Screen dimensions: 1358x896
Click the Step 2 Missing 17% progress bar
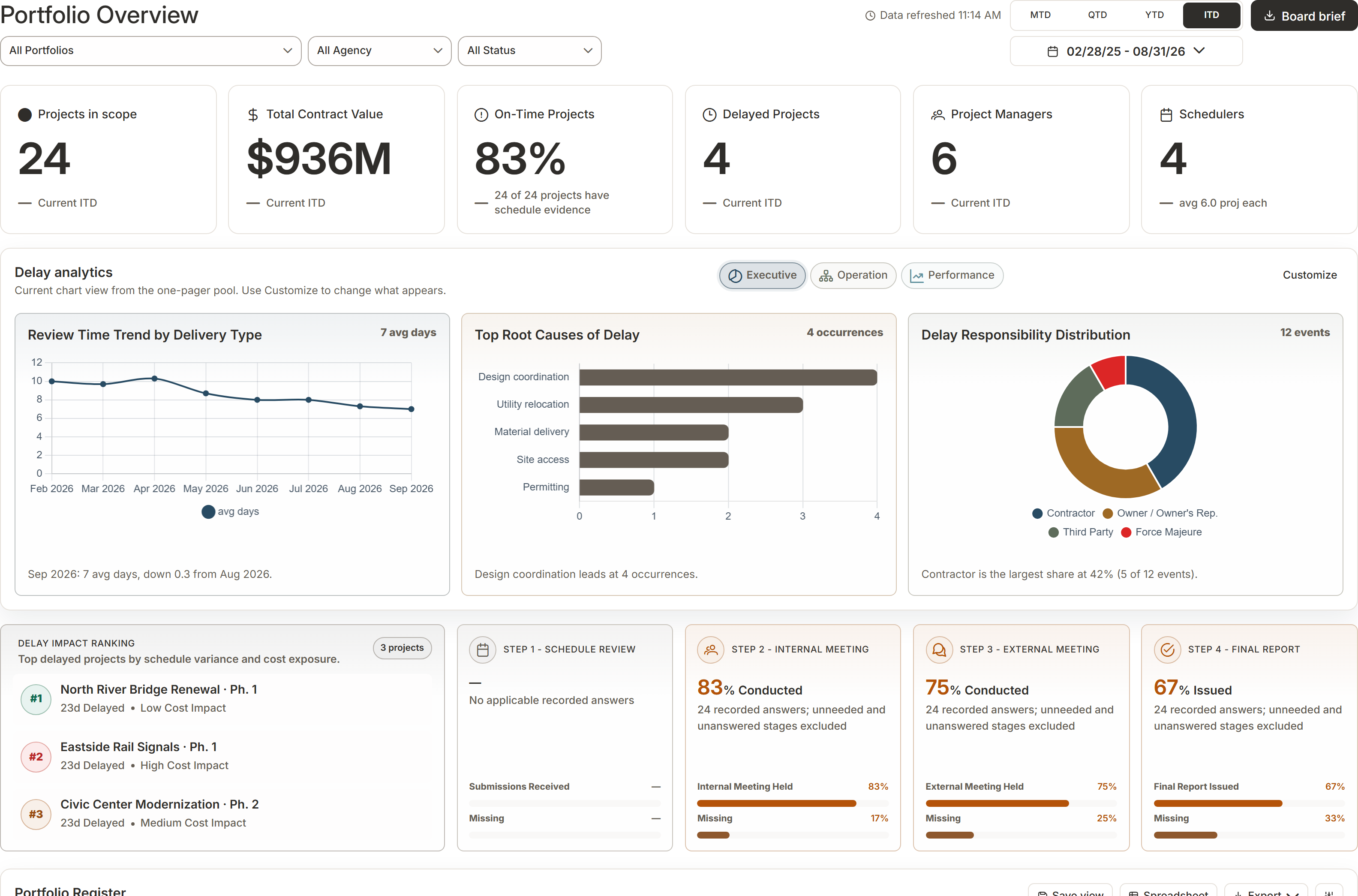point(793,836)
